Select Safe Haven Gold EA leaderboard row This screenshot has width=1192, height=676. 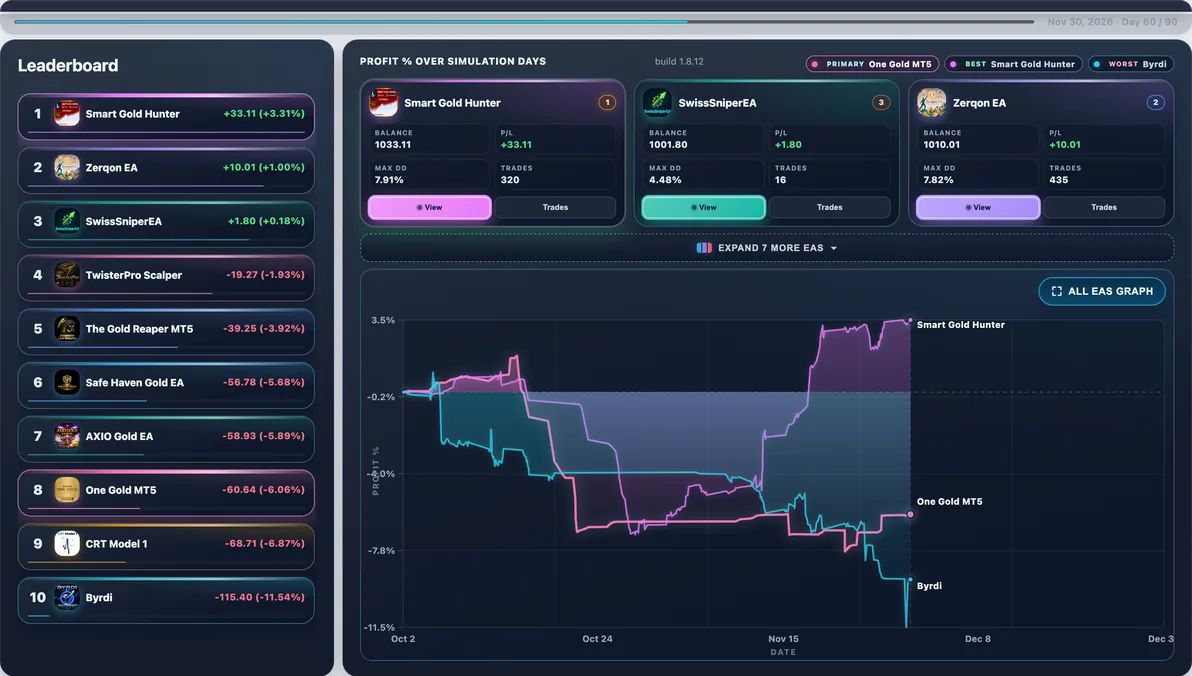point(166,386)
